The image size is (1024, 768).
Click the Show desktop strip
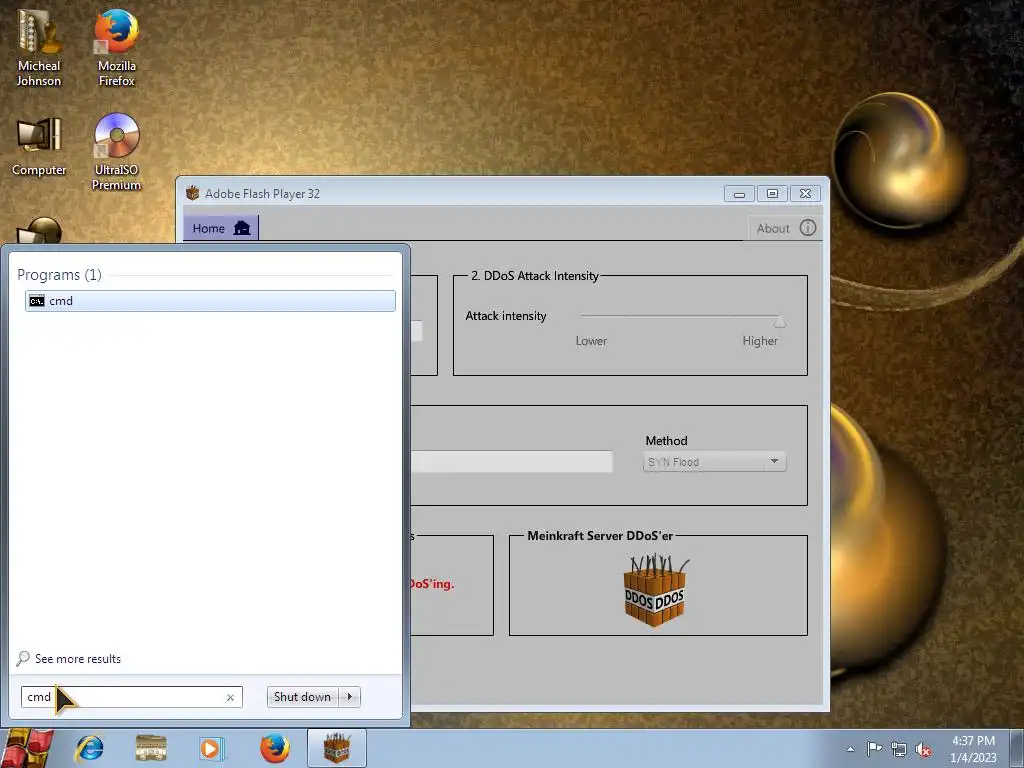pyautogui.click(x=1016, y=748)
